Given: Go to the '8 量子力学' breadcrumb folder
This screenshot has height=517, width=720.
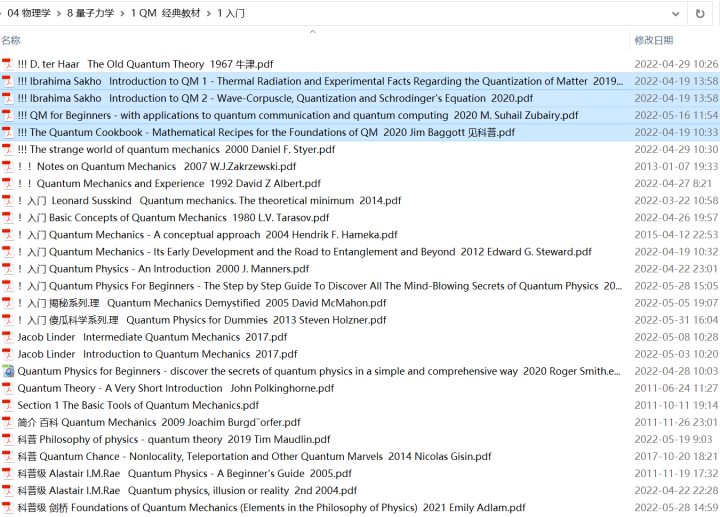Looking at the screenshot, I should pos(90,13).
